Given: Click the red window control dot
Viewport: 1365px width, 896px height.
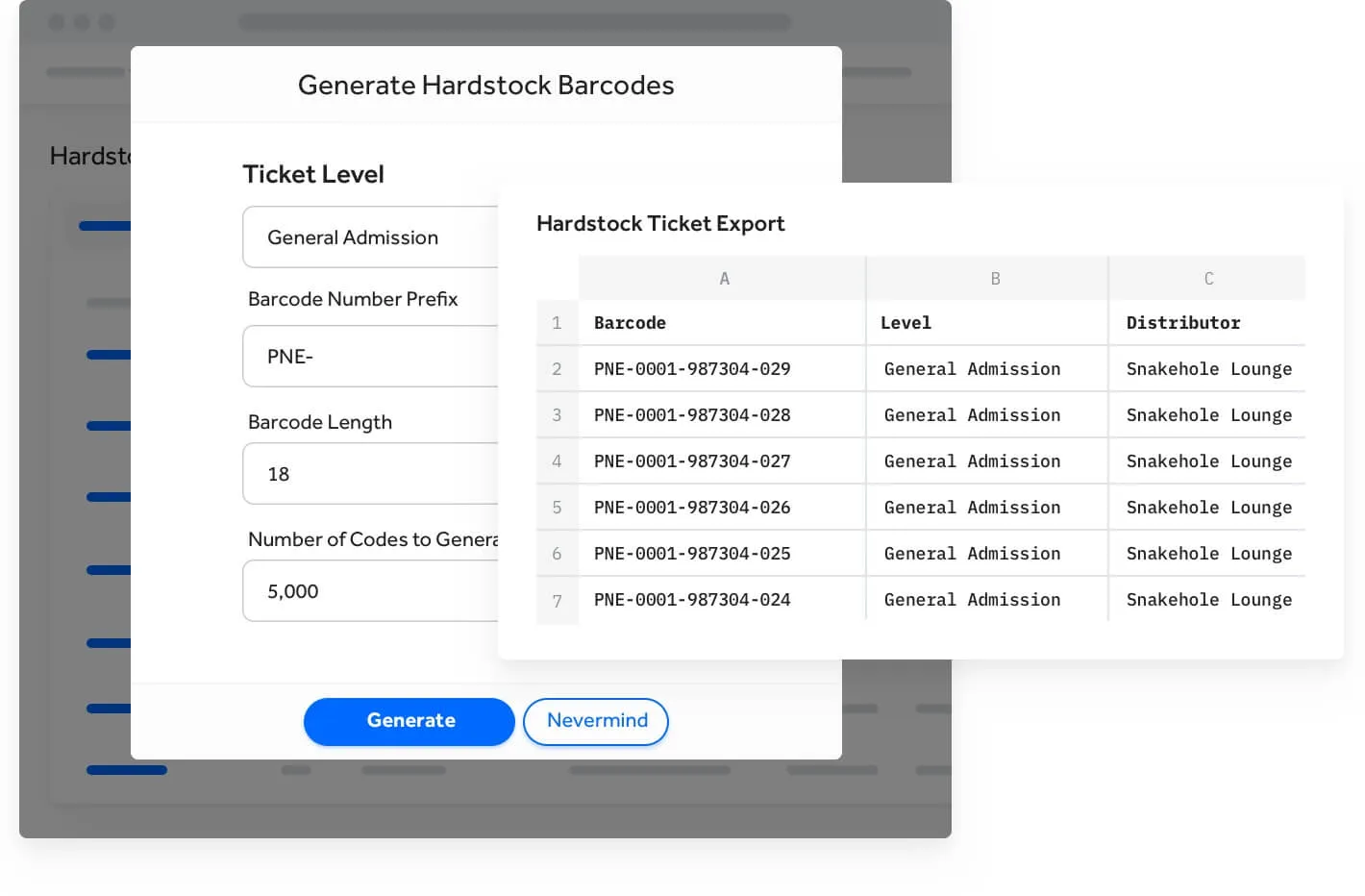Looking at the screenshot, I should point(57,20).
